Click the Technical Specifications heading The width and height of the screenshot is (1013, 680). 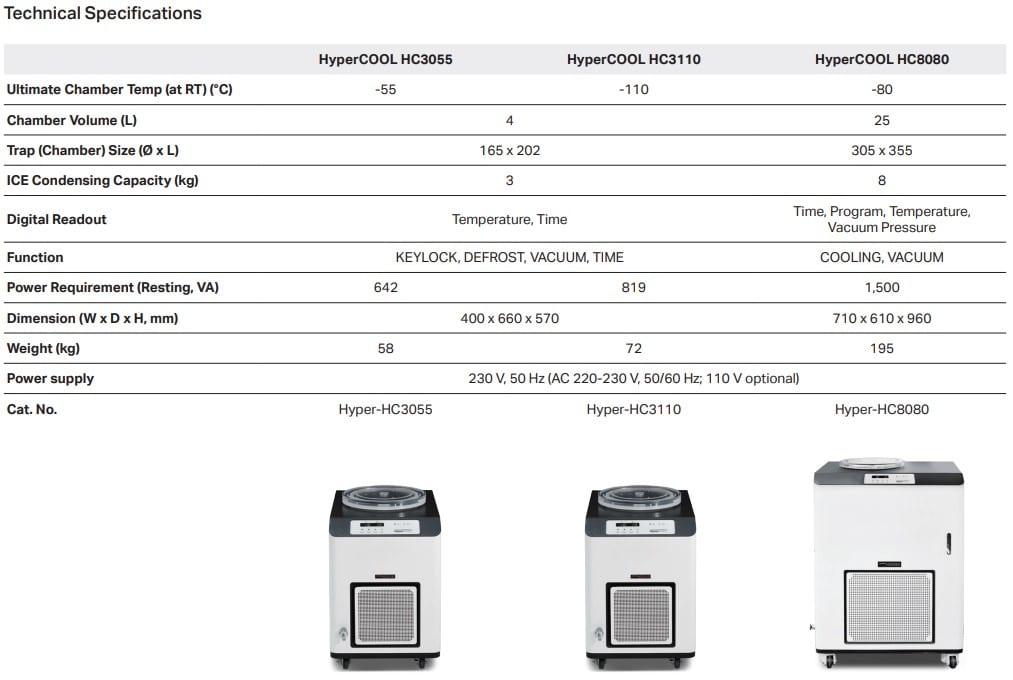tap(104, 14)
